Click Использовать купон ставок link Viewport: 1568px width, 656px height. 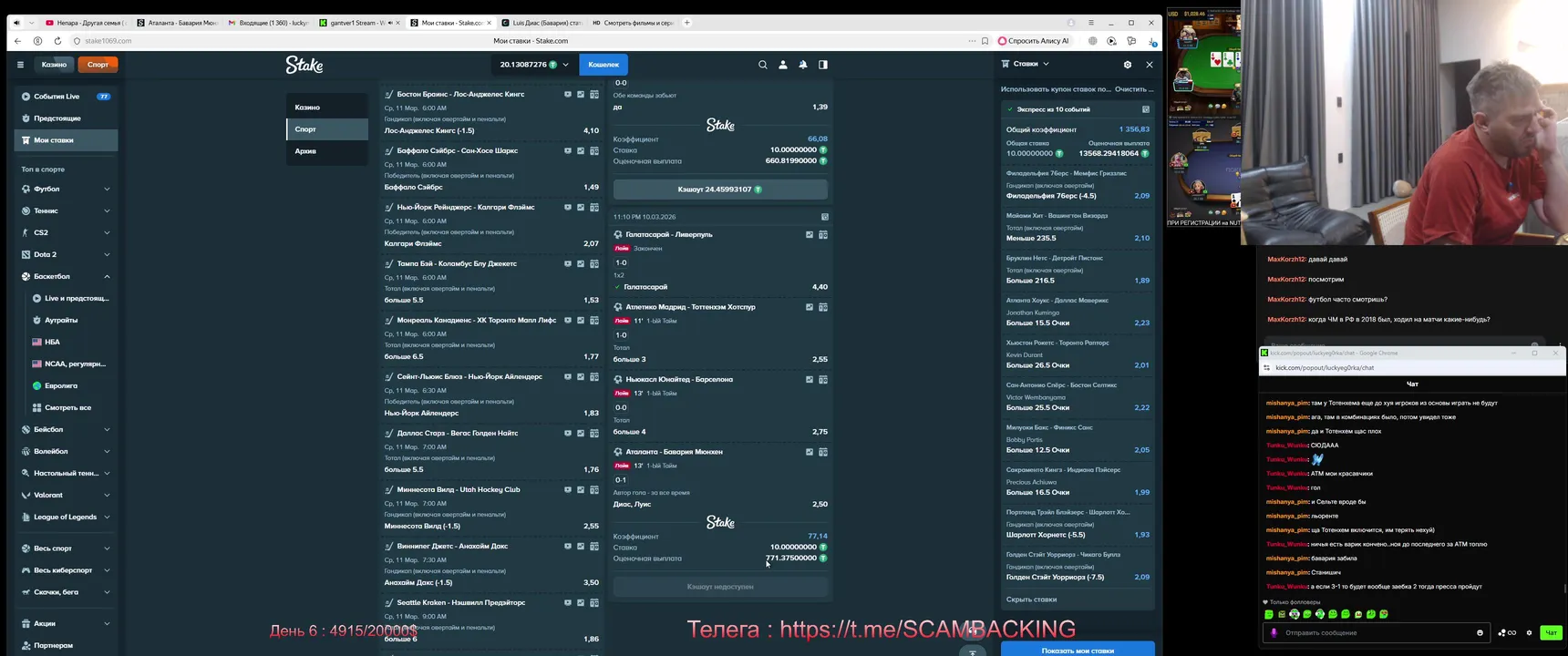click(x=1056, y=89)
